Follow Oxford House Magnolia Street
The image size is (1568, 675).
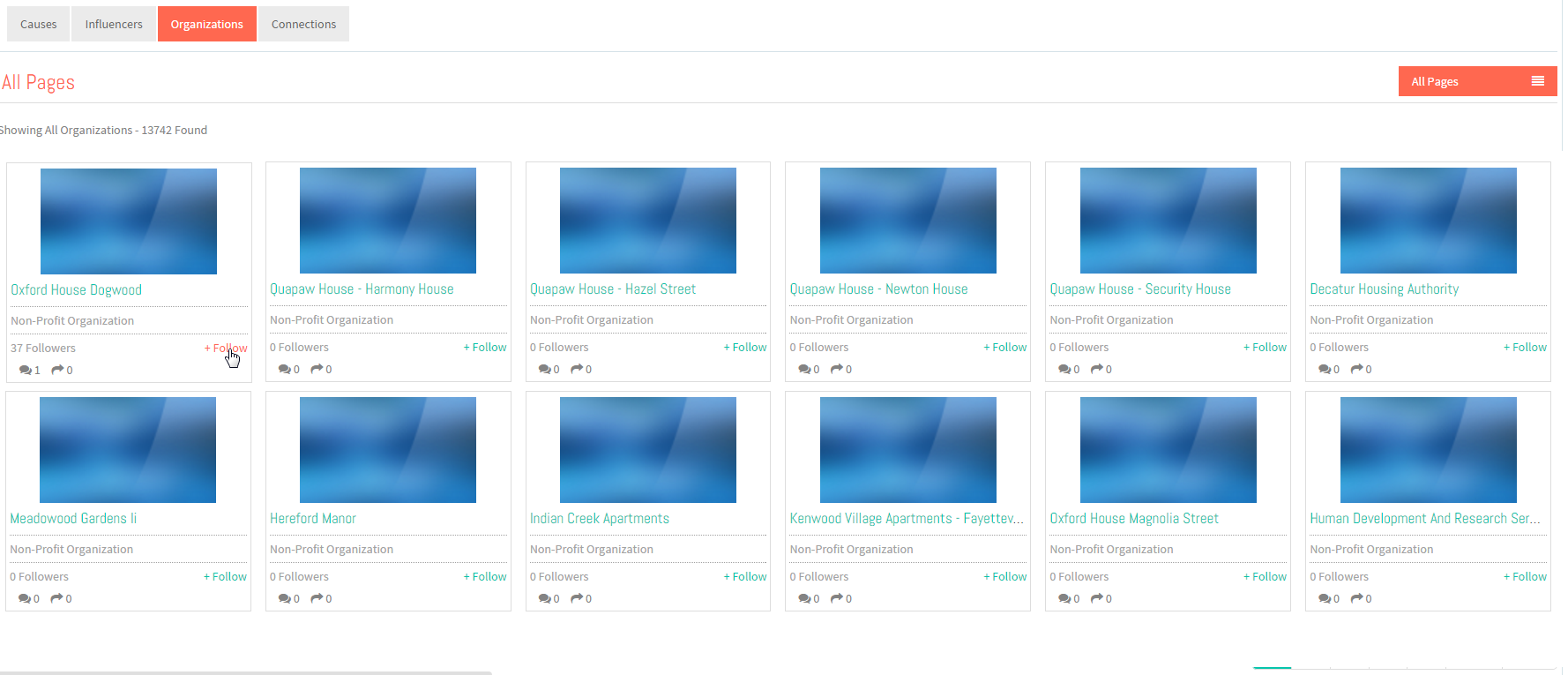point(1265,576)
